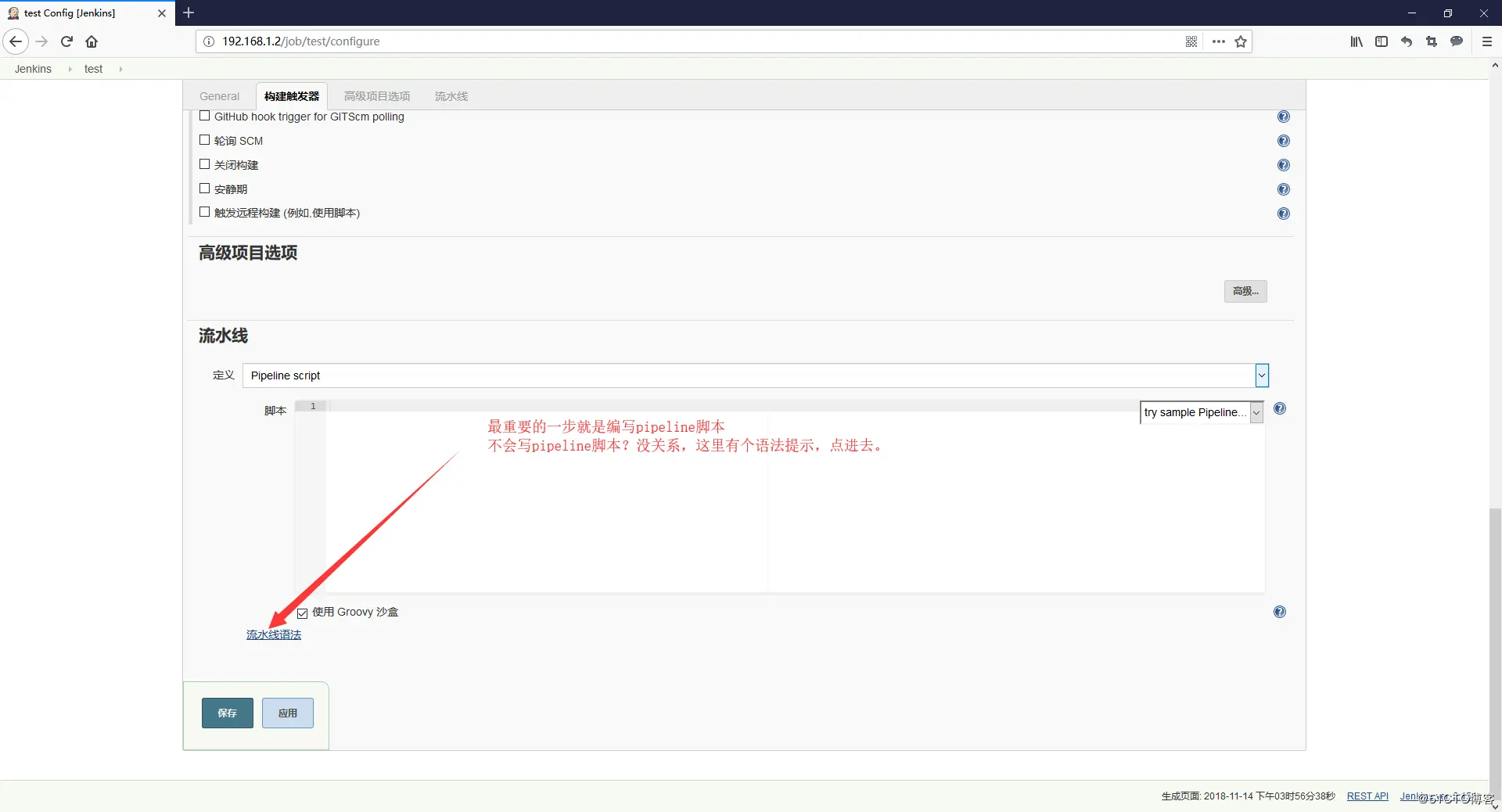Open help for the pipeline script editor
The height and width of the screenshot is (812, 1502).
tap(1280, 408)
